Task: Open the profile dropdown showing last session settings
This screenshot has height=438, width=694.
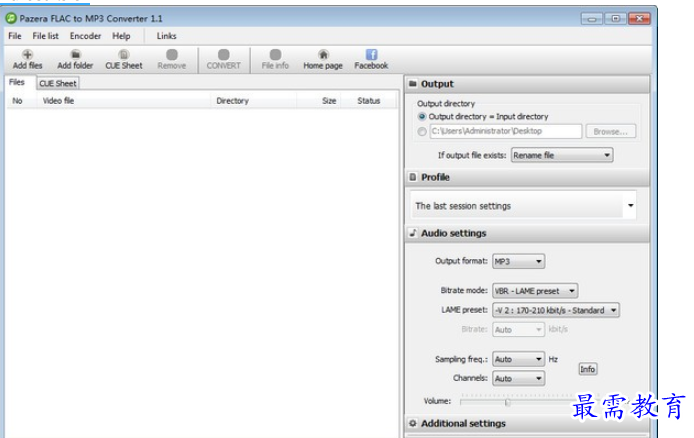Action: 524,206
